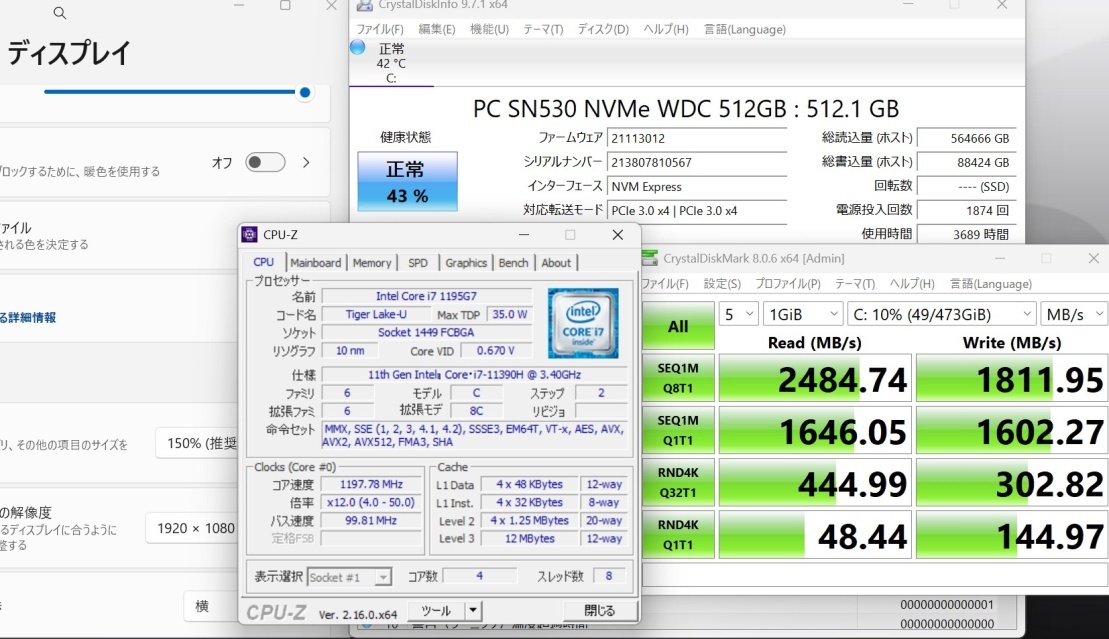Open the ツール dropdown in CPU-Z
The height and width of the screenshot is (639, 1109).
tap(437, 609)
